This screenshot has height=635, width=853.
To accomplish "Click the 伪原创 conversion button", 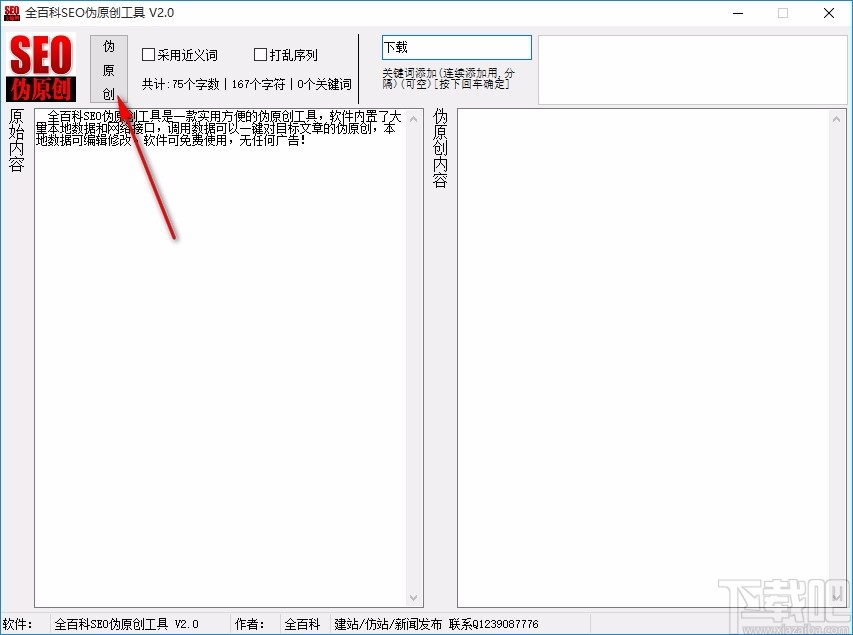I will [108, 70].
